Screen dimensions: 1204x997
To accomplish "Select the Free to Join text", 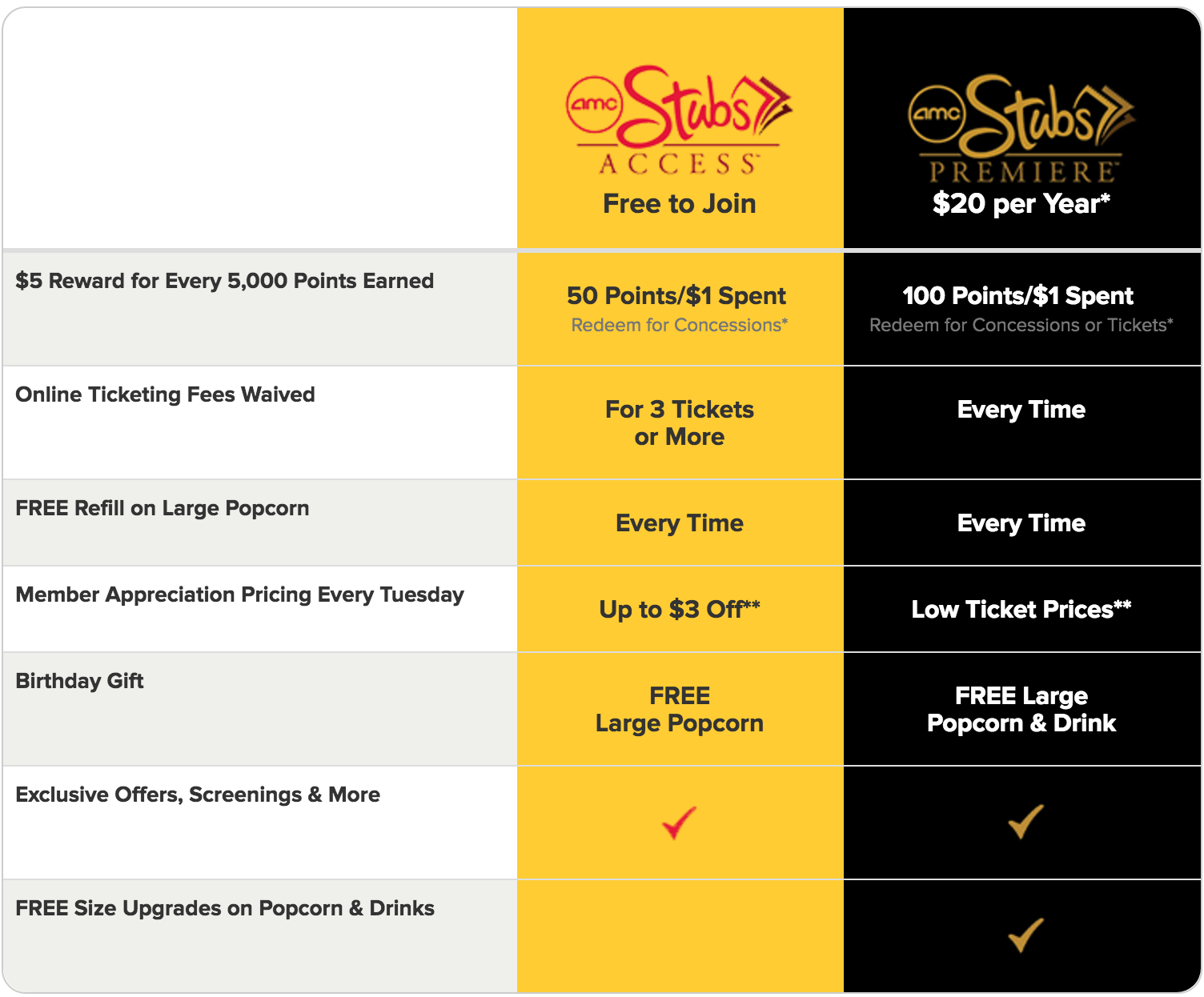I will point(680,203).
